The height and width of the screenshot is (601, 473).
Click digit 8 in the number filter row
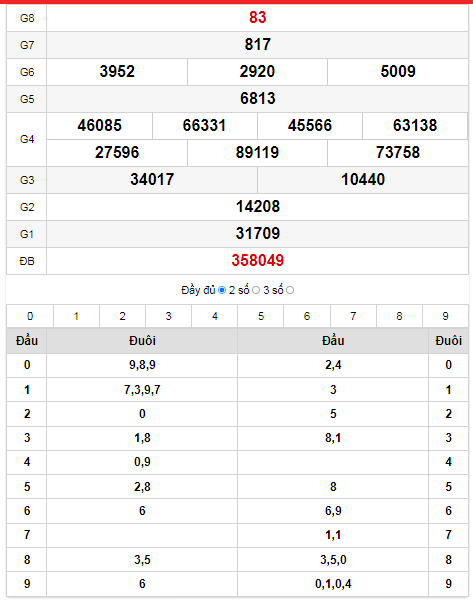click(x=399, y=316)
